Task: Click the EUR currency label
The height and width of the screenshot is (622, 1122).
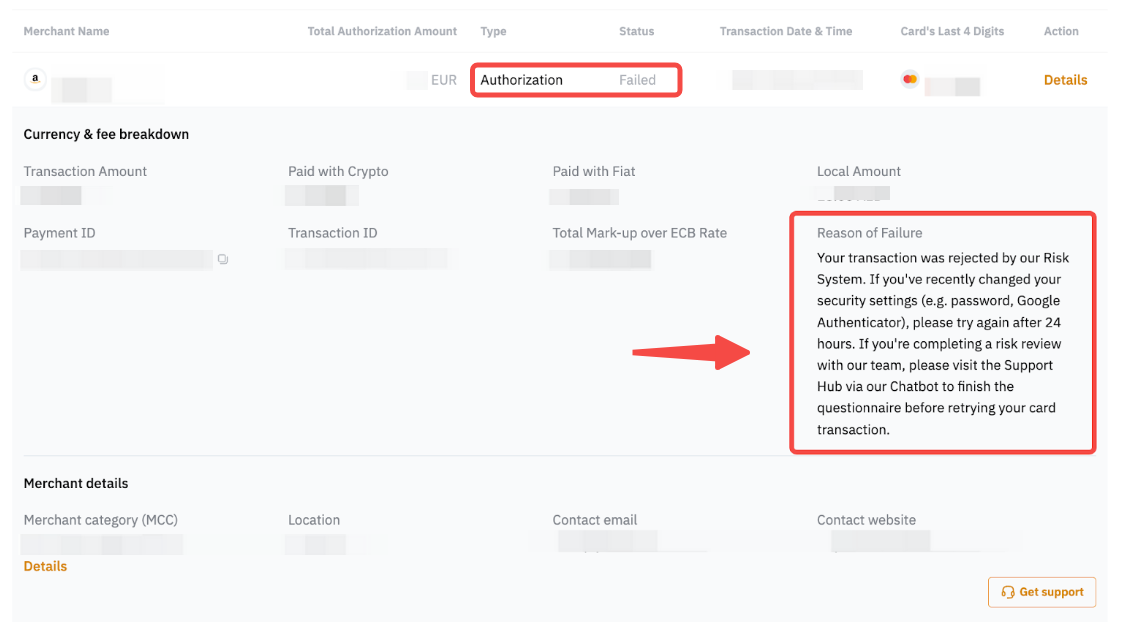Action: pos(444,80)
